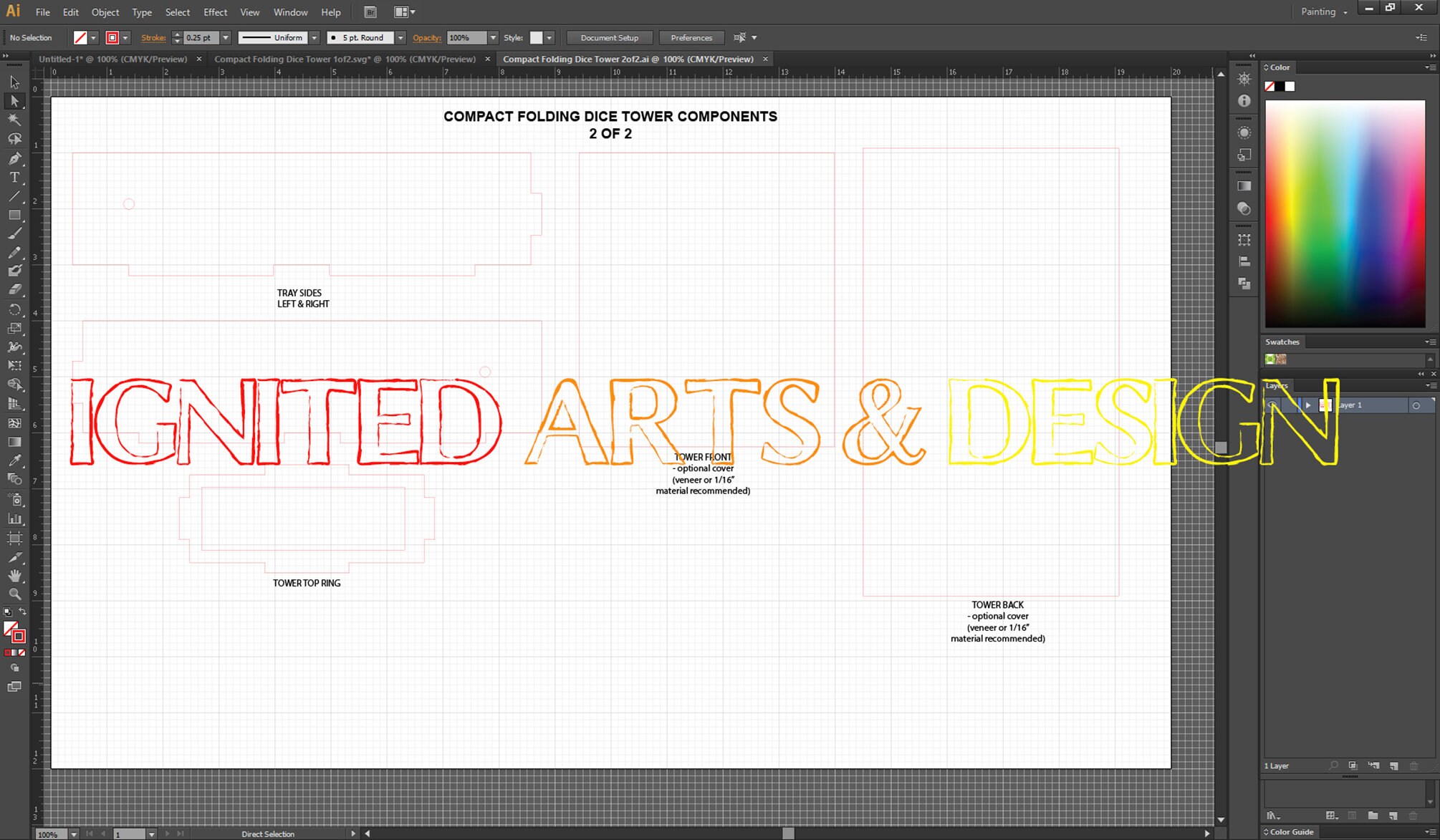The image size is (1440, 840).
Task: Click the white swatch in Color panel
Action: (x=1290, y=87)
